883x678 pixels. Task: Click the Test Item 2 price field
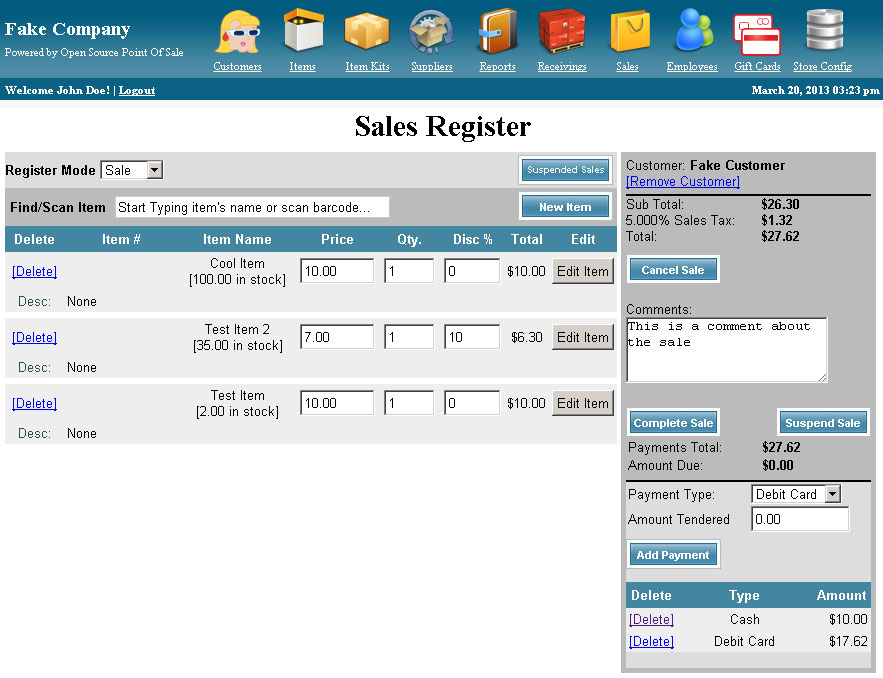(337, 337)
